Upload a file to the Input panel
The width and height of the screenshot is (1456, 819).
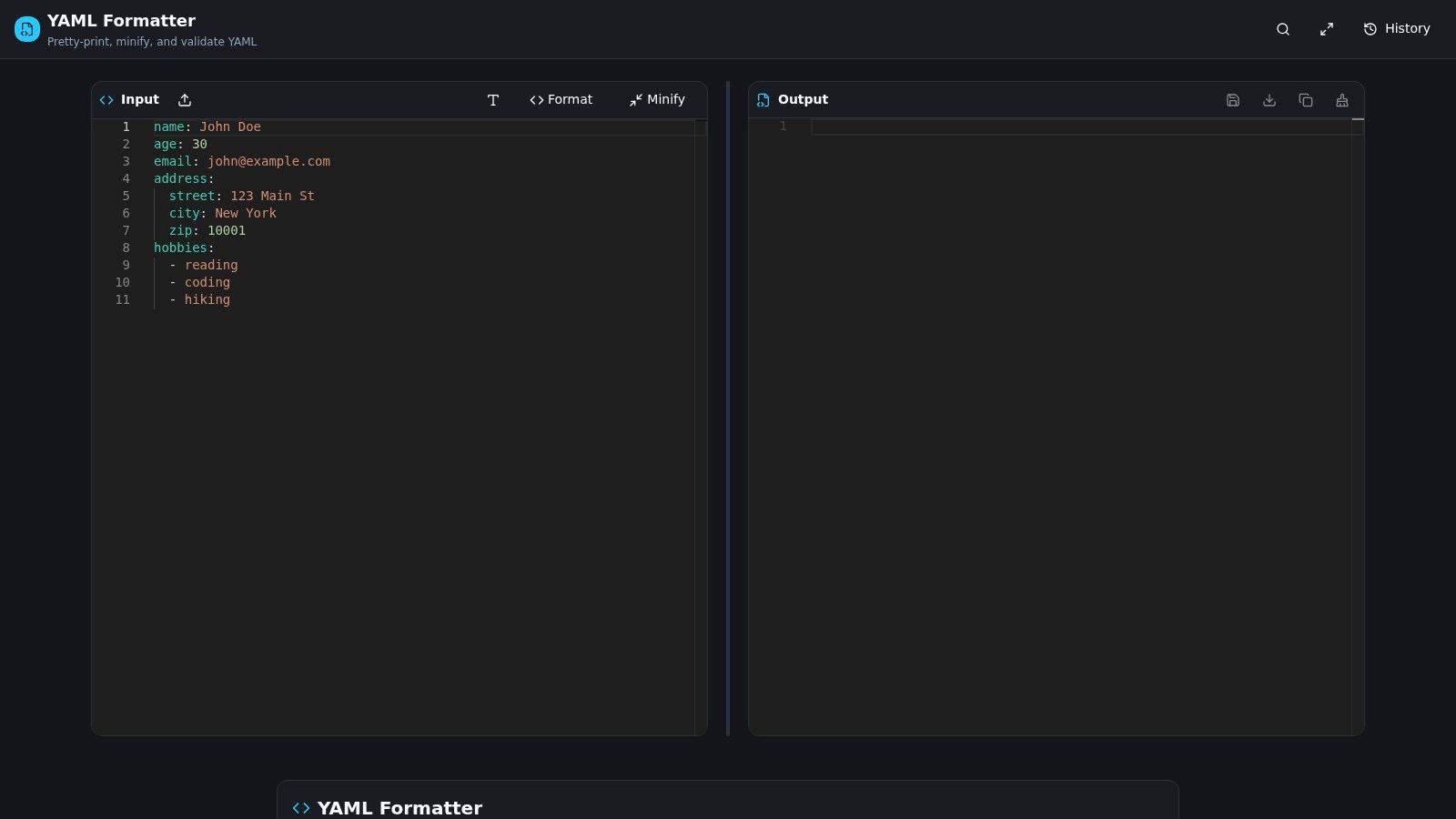(x=185, y=100)
